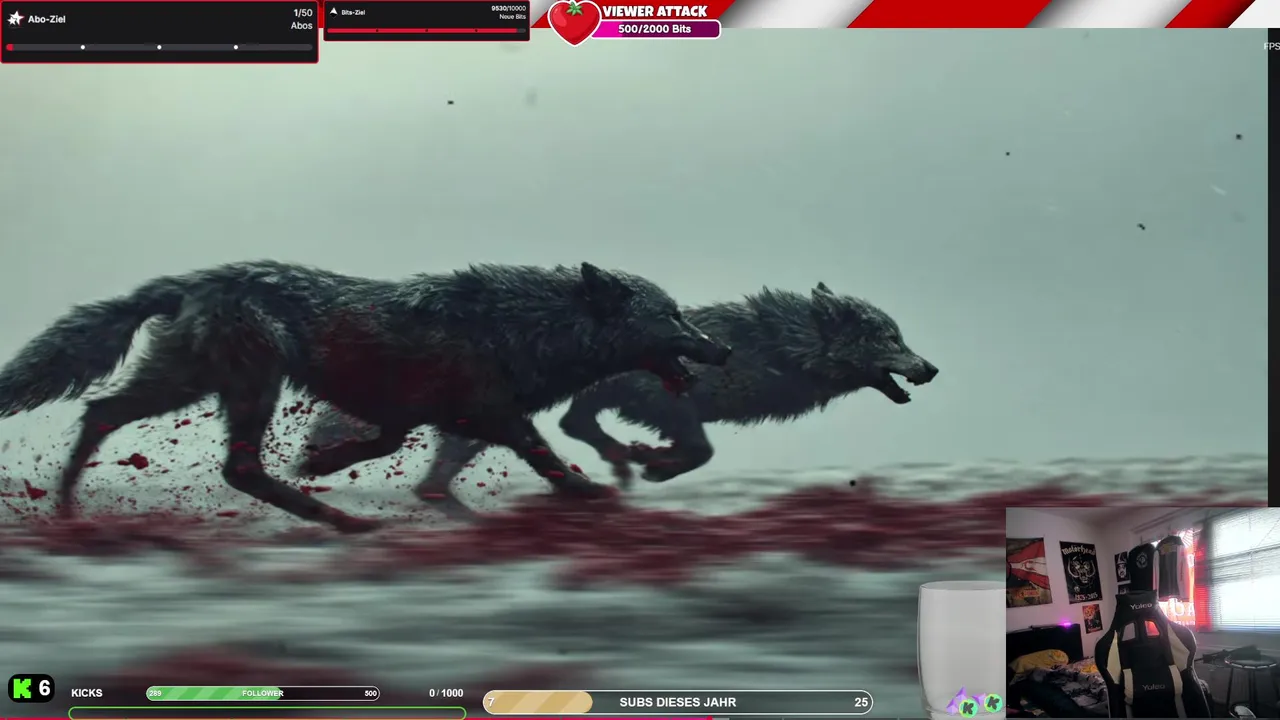This screenshot has height=720, width=1280.
Task: Click the KICKS label
Action: click(87, 693)
